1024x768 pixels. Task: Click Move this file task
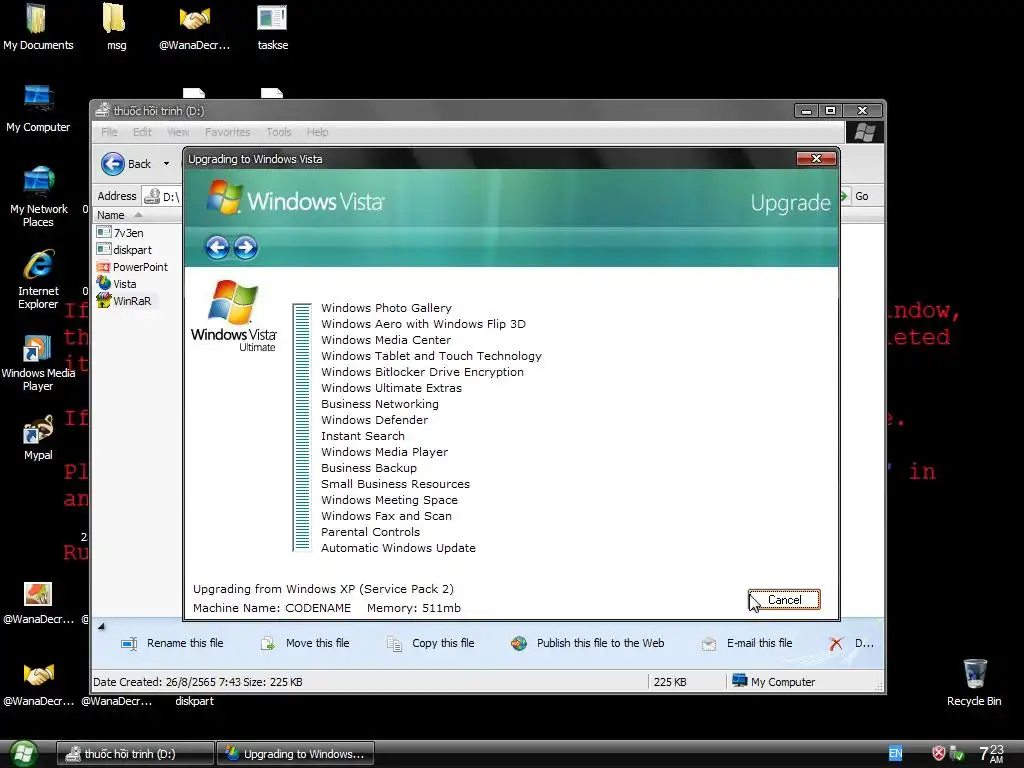coord(305,643)
